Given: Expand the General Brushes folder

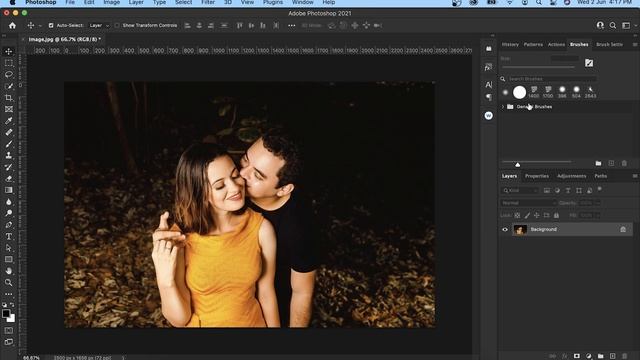Looking at the screenshot, I should pos(503,107).
